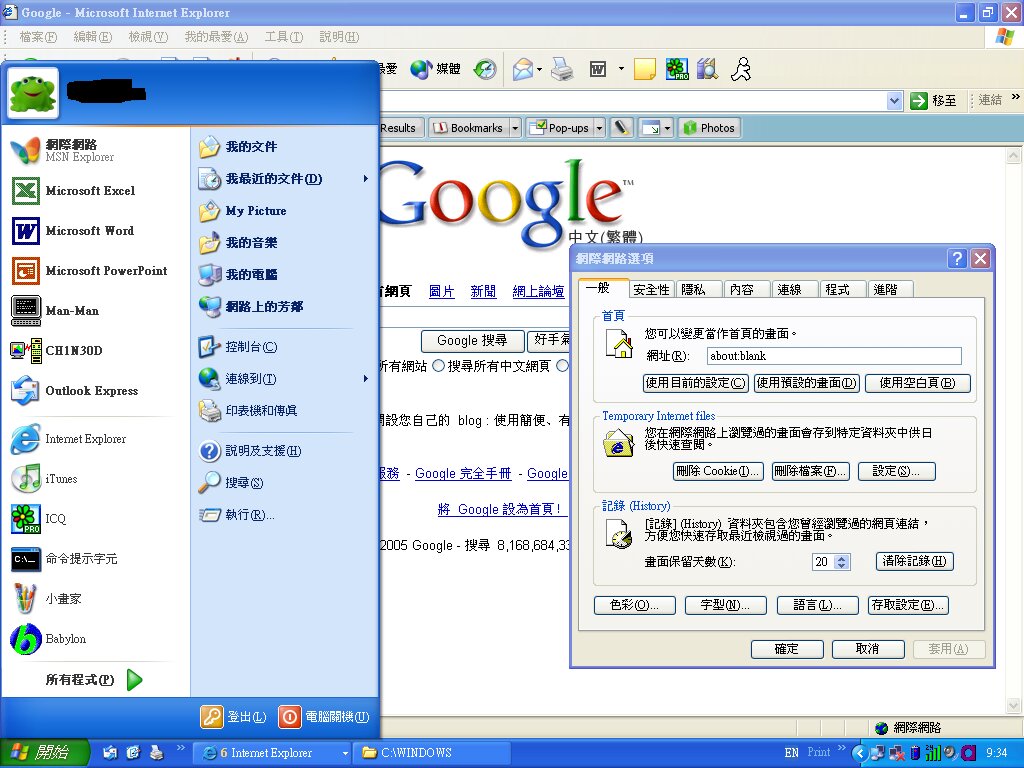Show hidden system tray icons arrow

click(859, 753)
